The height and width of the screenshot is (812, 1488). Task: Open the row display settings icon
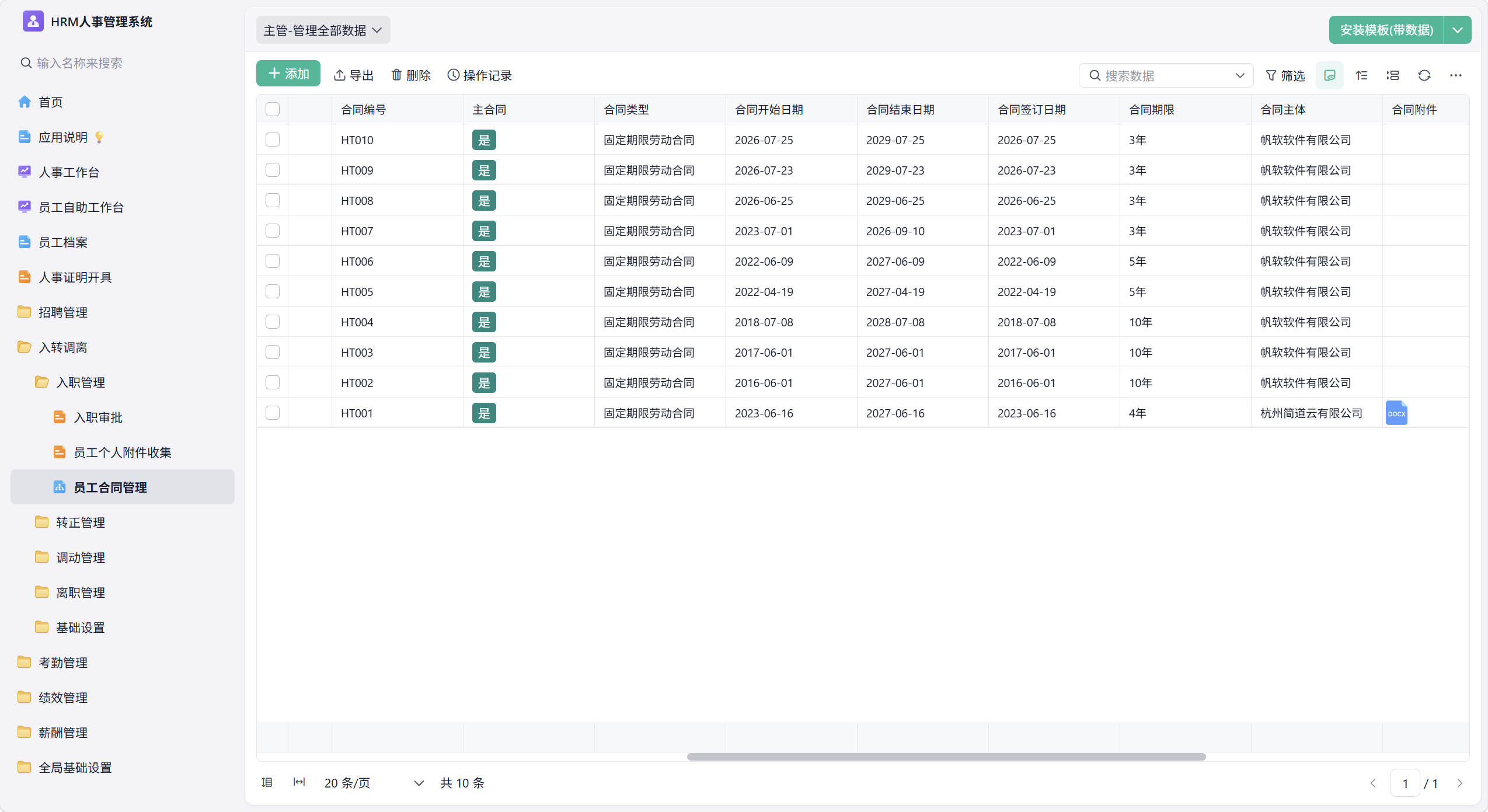(x=1393, y=75)
